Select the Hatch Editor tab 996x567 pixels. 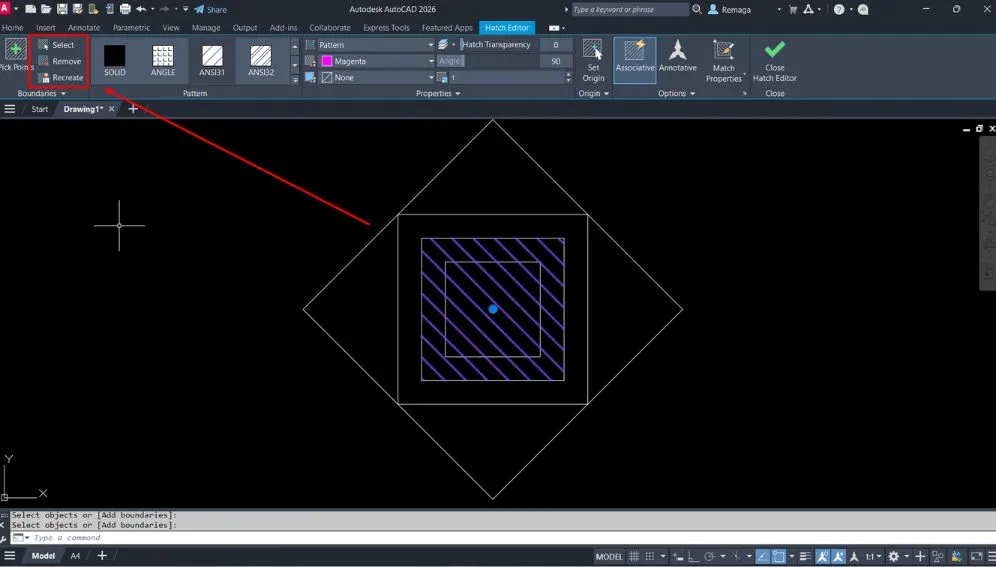pyautogui.click(x=507, y=28)
